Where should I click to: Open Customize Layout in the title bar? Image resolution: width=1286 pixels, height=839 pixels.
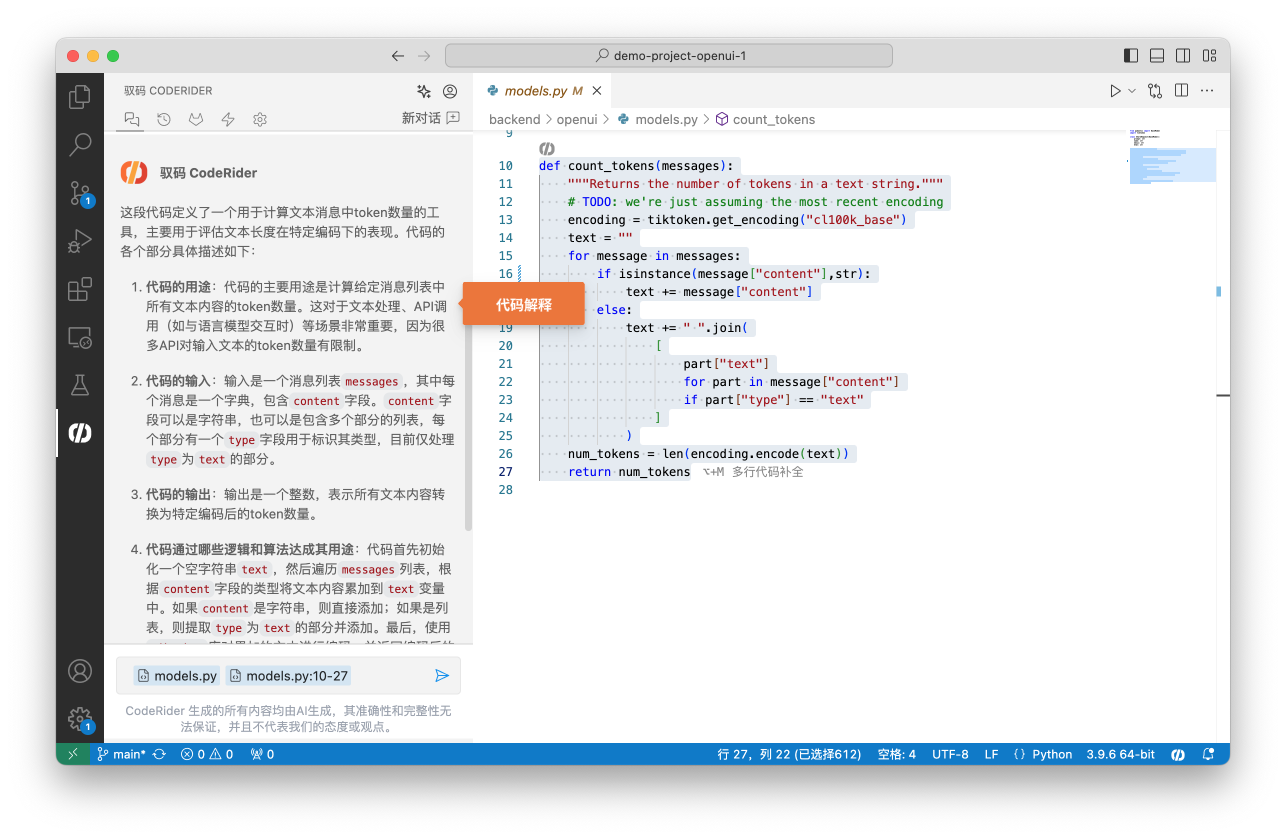point(1209,56)
